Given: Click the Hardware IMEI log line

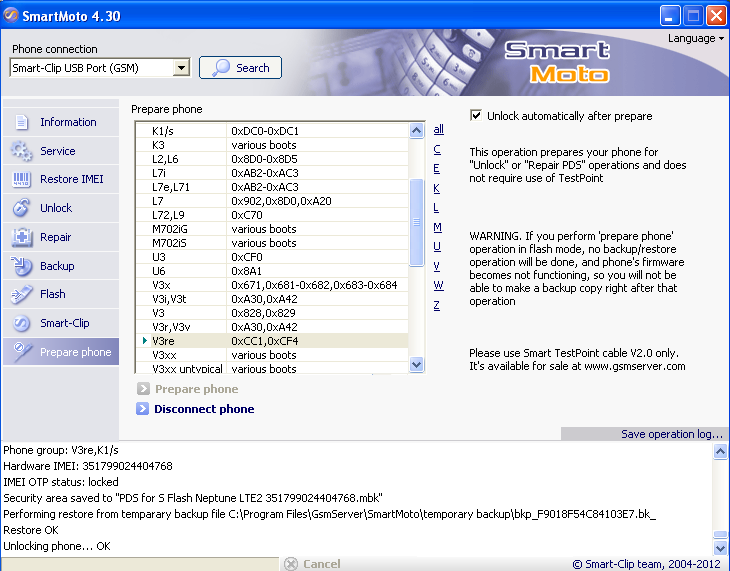Looking at the screenshot, I should tap(88, 466).
